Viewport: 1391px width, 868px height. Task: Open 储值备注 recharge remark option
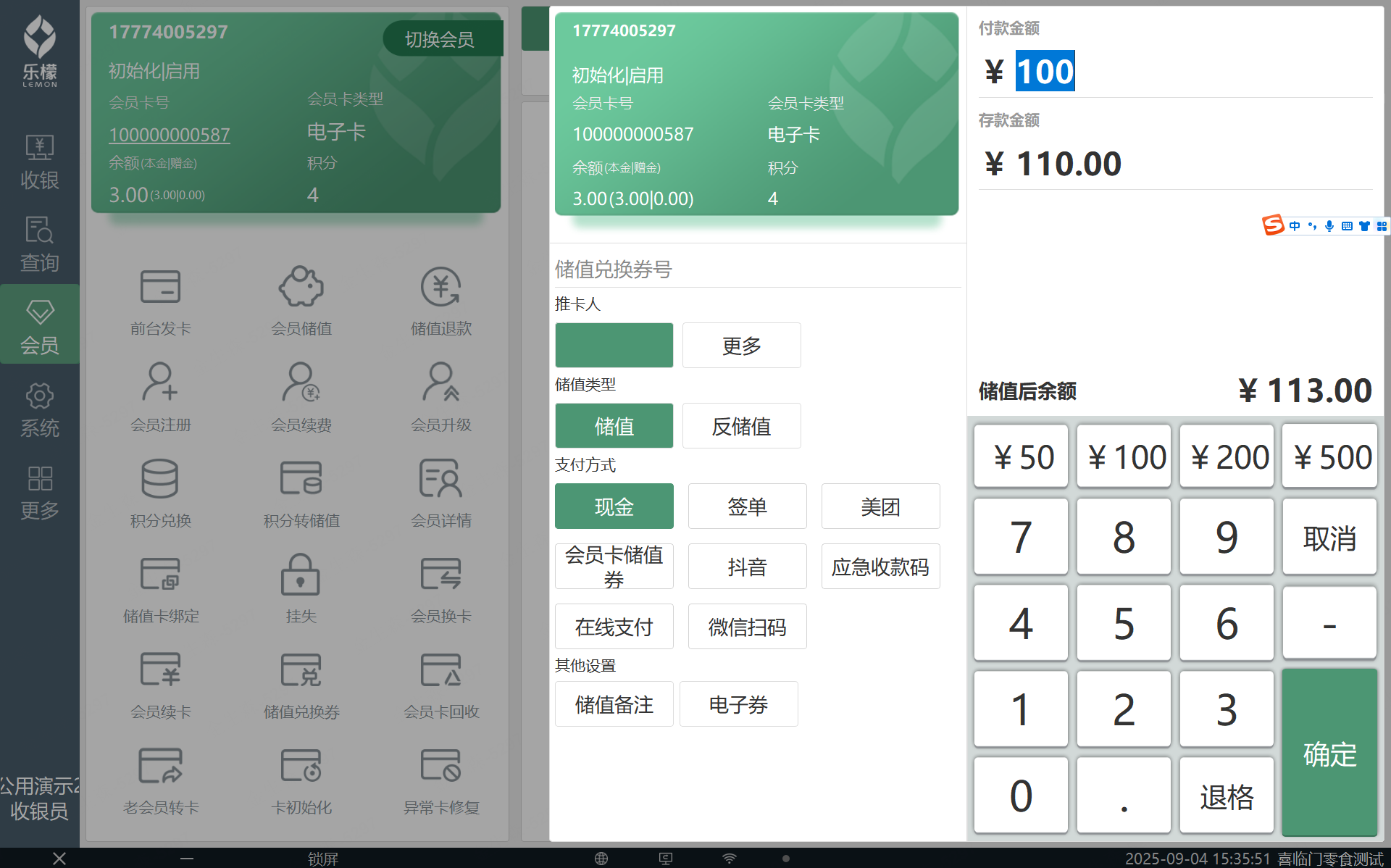click(614, 704)
